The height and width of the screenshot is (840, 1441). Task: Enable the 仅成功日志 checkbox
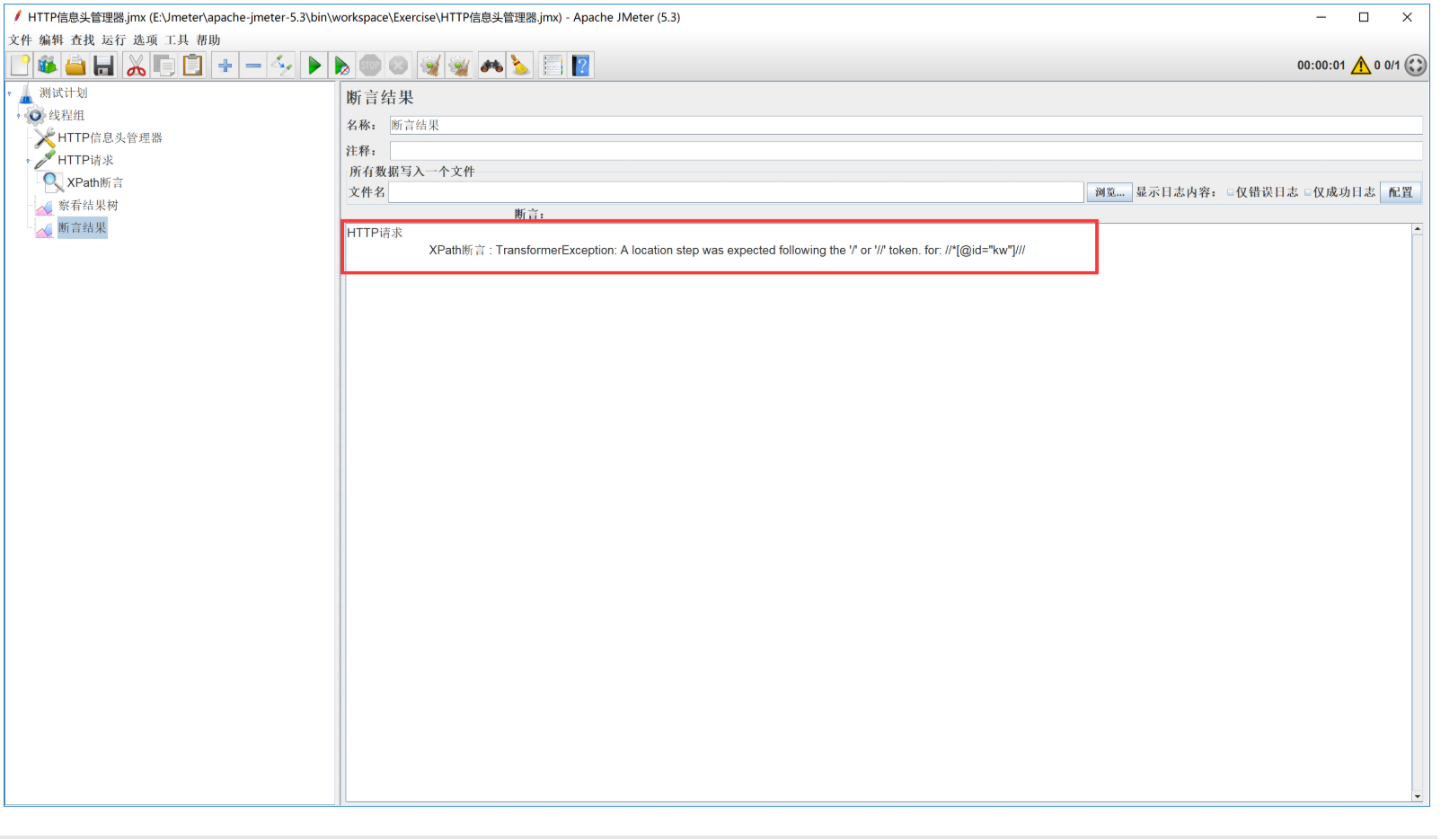pos(1310,191)
